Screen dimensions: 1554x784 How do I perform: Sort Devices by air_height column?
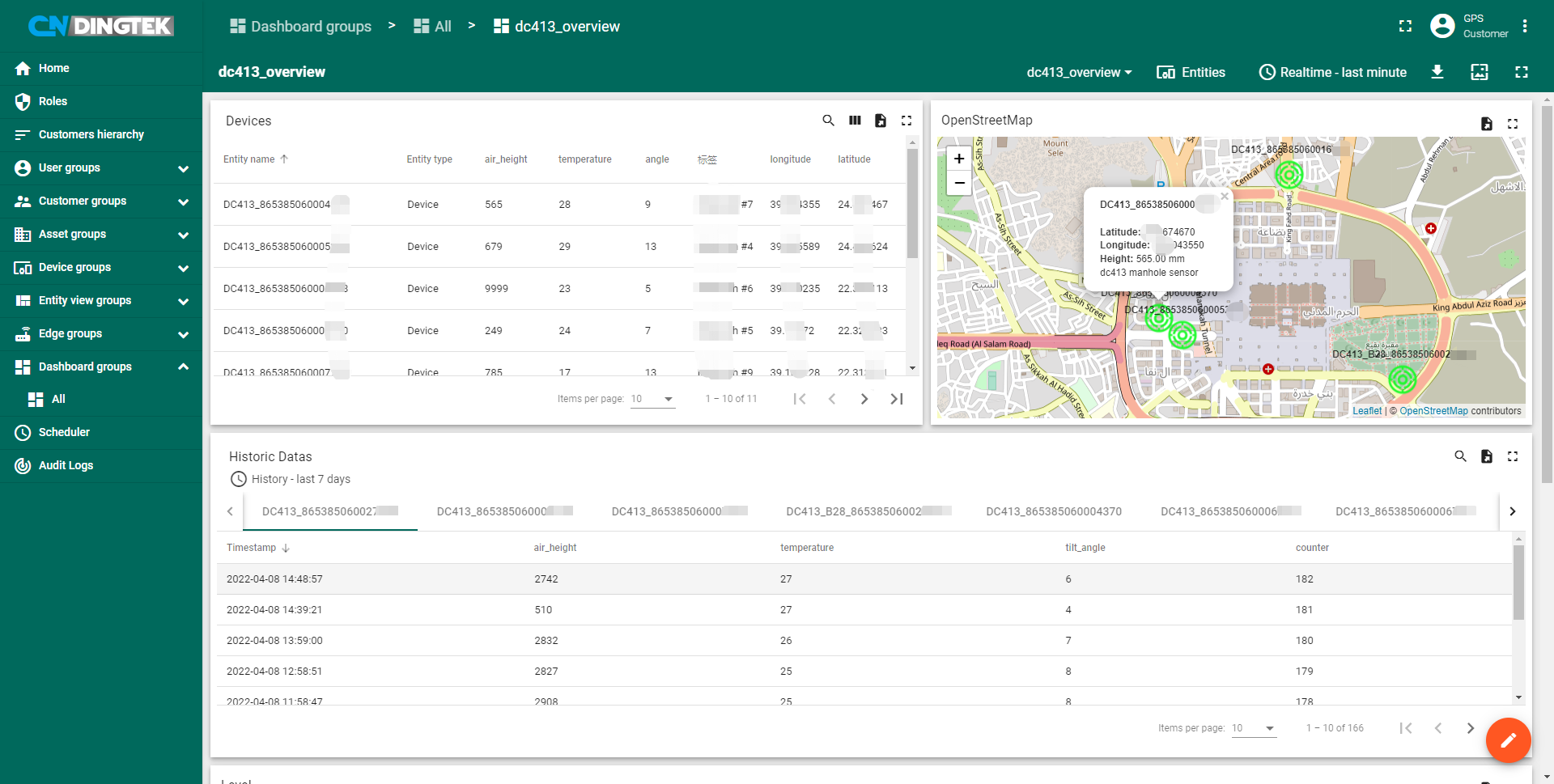click(x=506, y=159)
